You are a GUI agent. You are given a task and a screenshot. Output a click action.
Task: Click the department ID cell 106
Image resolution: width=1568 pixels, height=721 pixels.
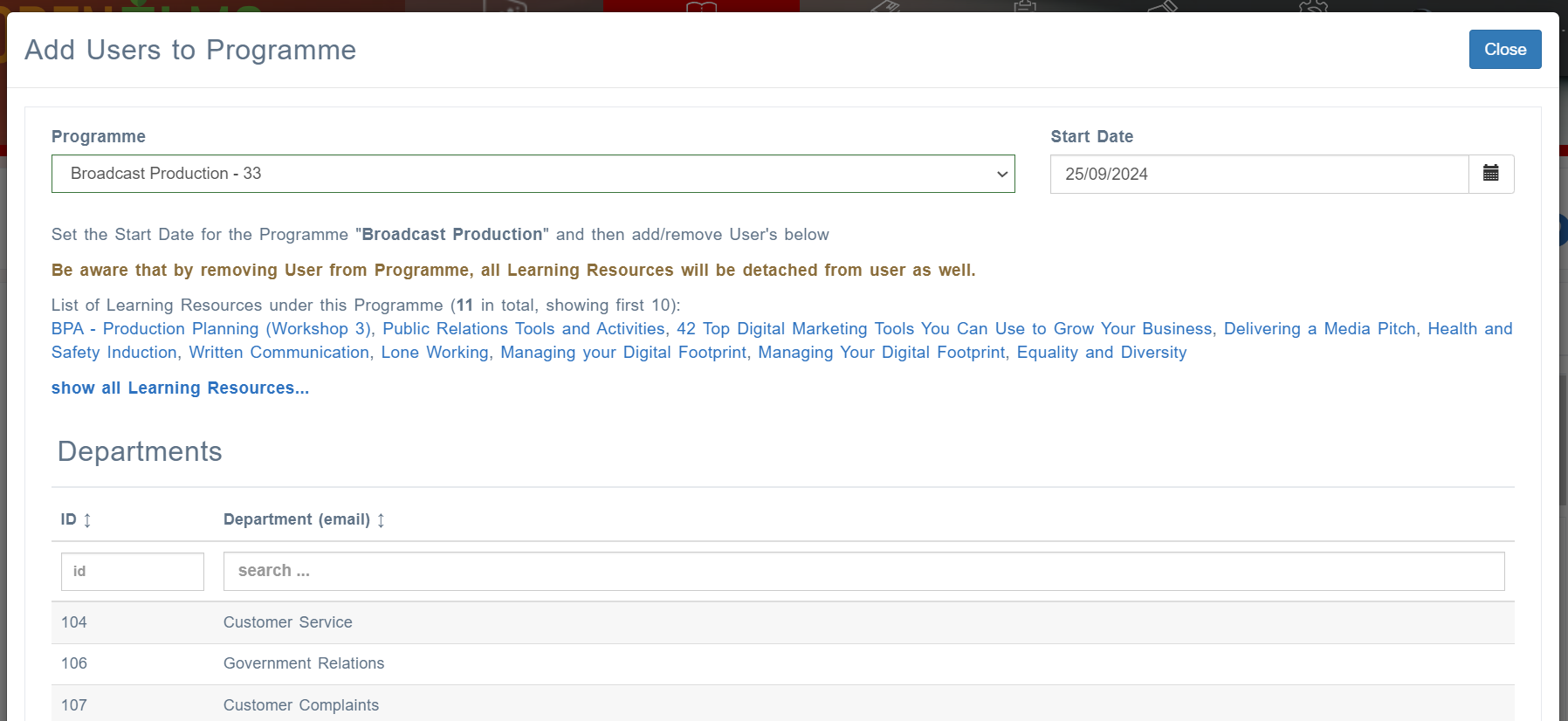74,663
